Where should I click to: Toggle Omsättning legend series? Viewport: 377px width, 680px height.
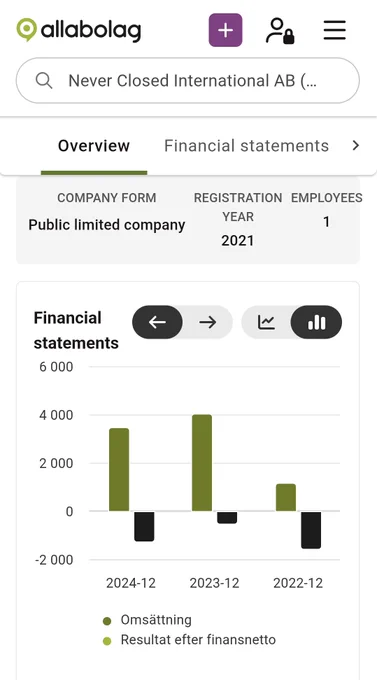(x=147, y=620)
